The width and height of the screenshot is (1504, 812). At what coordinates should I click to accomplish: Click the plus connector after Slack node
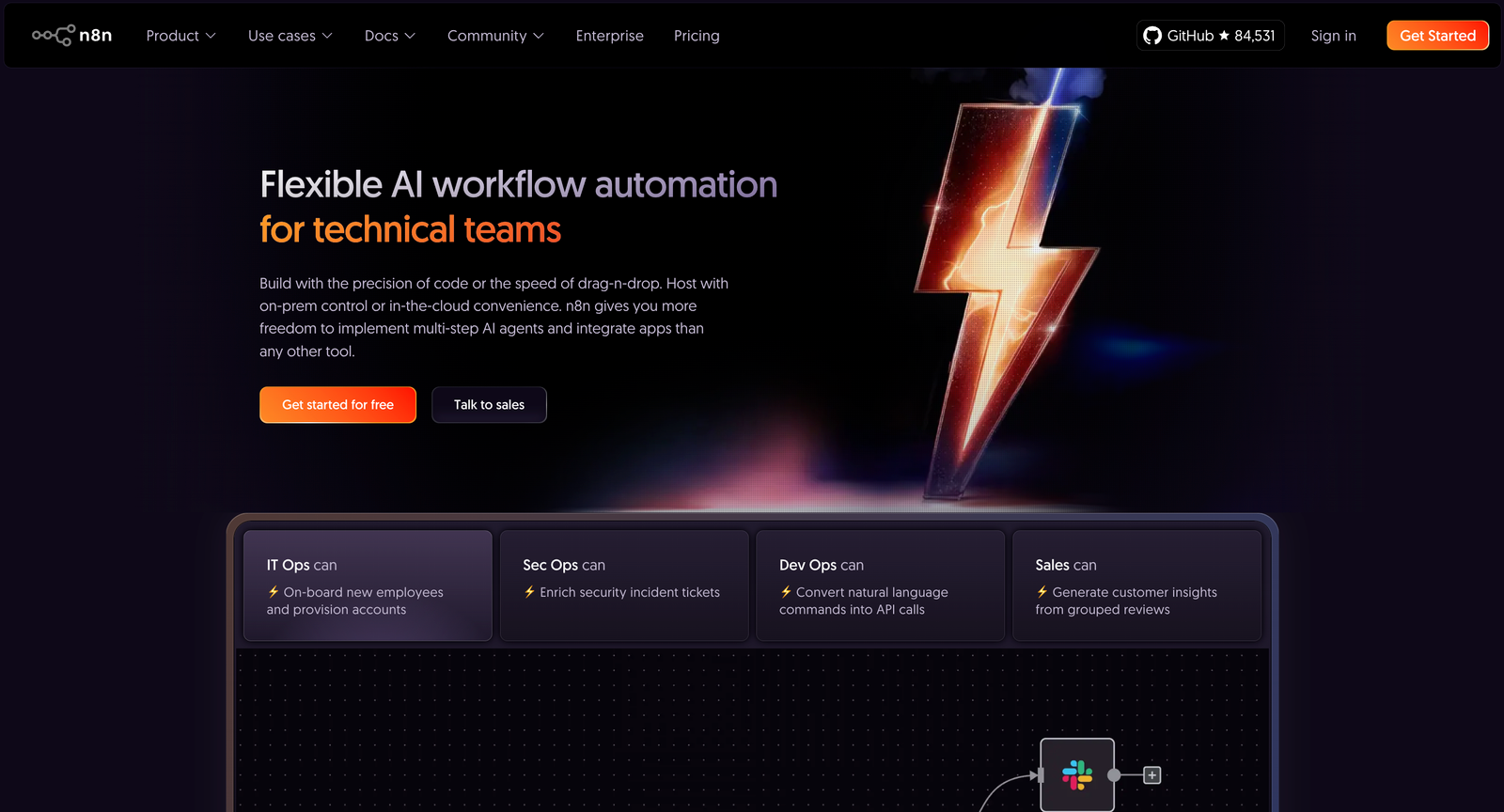tap(1152, 775)
